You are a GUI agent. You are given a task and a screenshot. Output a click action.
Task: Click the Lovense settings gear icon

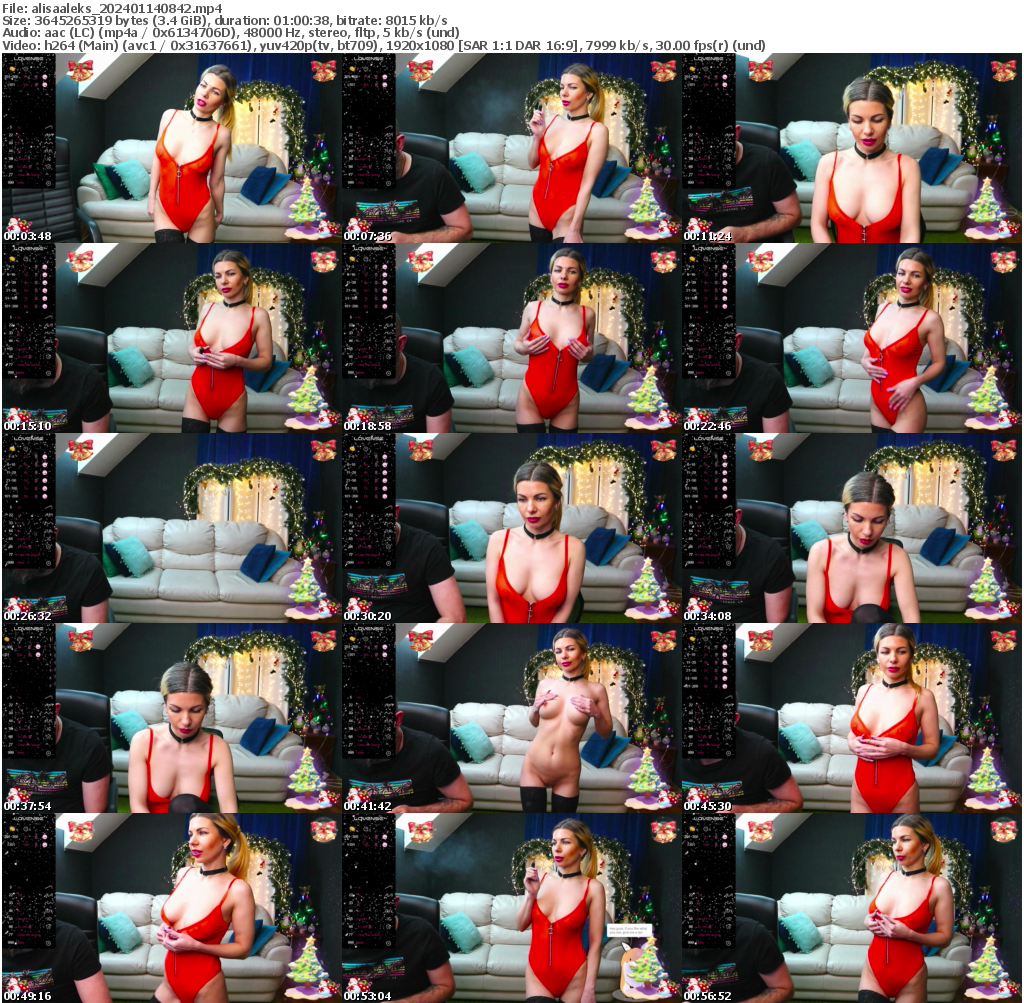(48, 184)
